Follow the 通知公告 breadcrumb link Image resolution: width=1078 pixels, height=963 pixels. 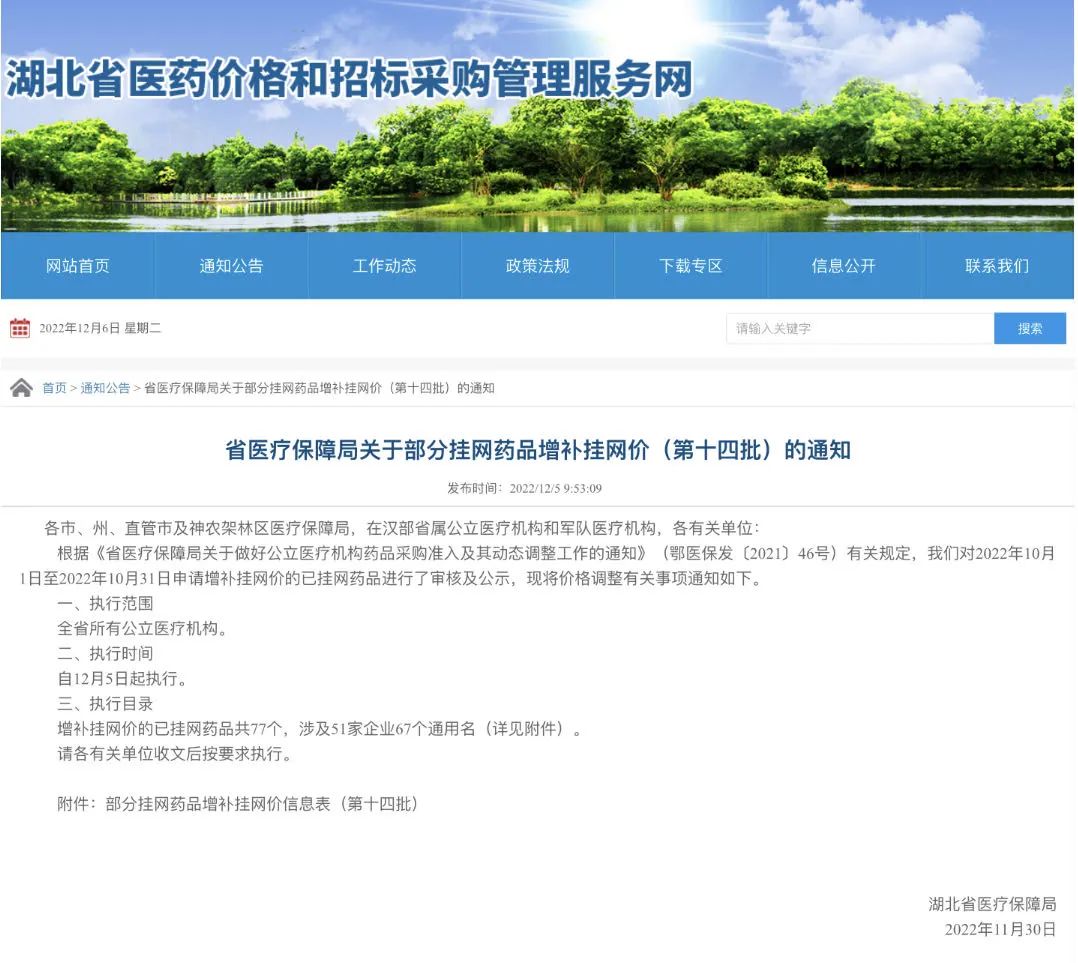tap(105, 388)
